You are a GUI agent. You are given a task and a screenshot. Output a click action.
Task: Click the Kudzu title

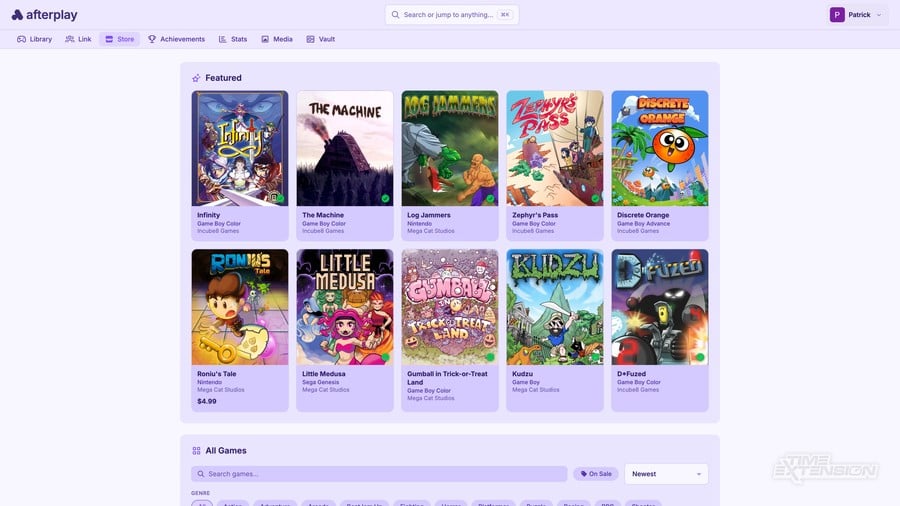[x=522, y=373]
